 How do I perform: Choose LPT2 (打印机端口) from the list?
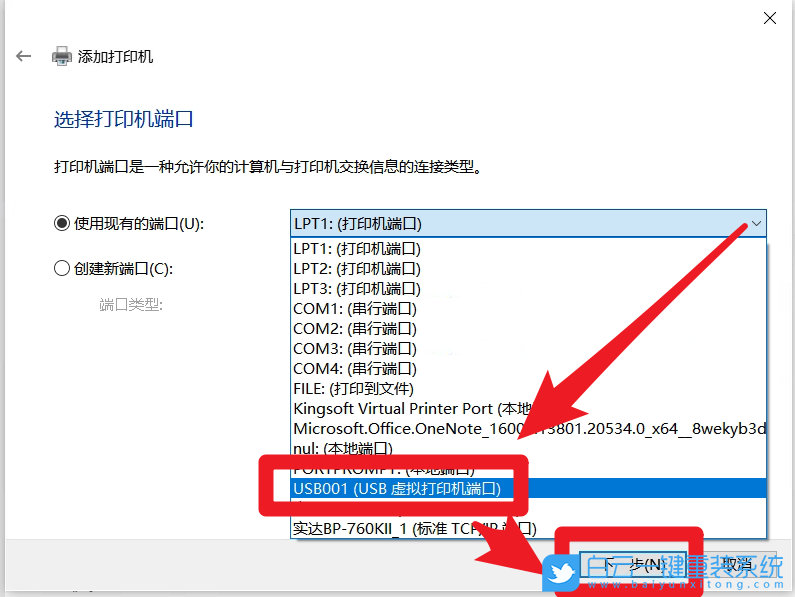357,268
